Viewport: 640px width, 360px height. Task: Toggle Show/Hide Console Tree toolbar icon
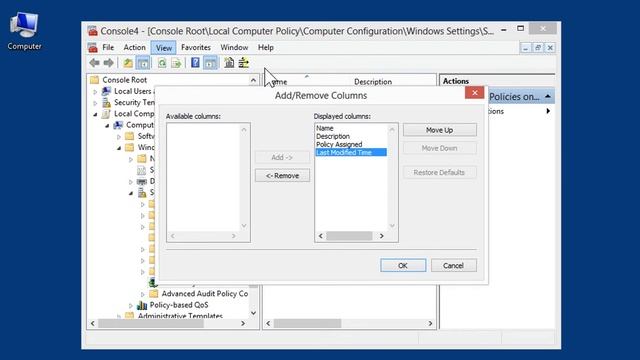coord(143,63)
